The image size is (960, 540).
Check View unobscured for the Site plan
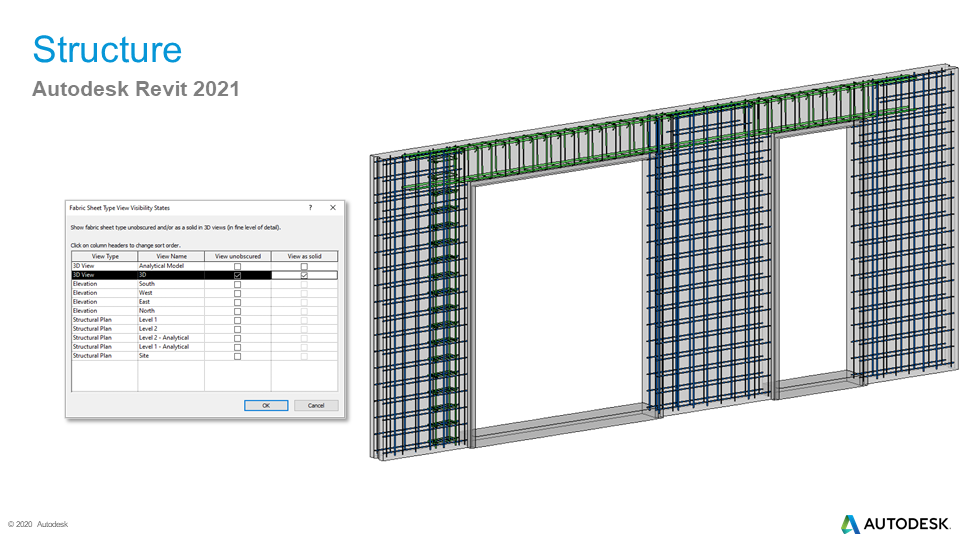tap(237, 356)
